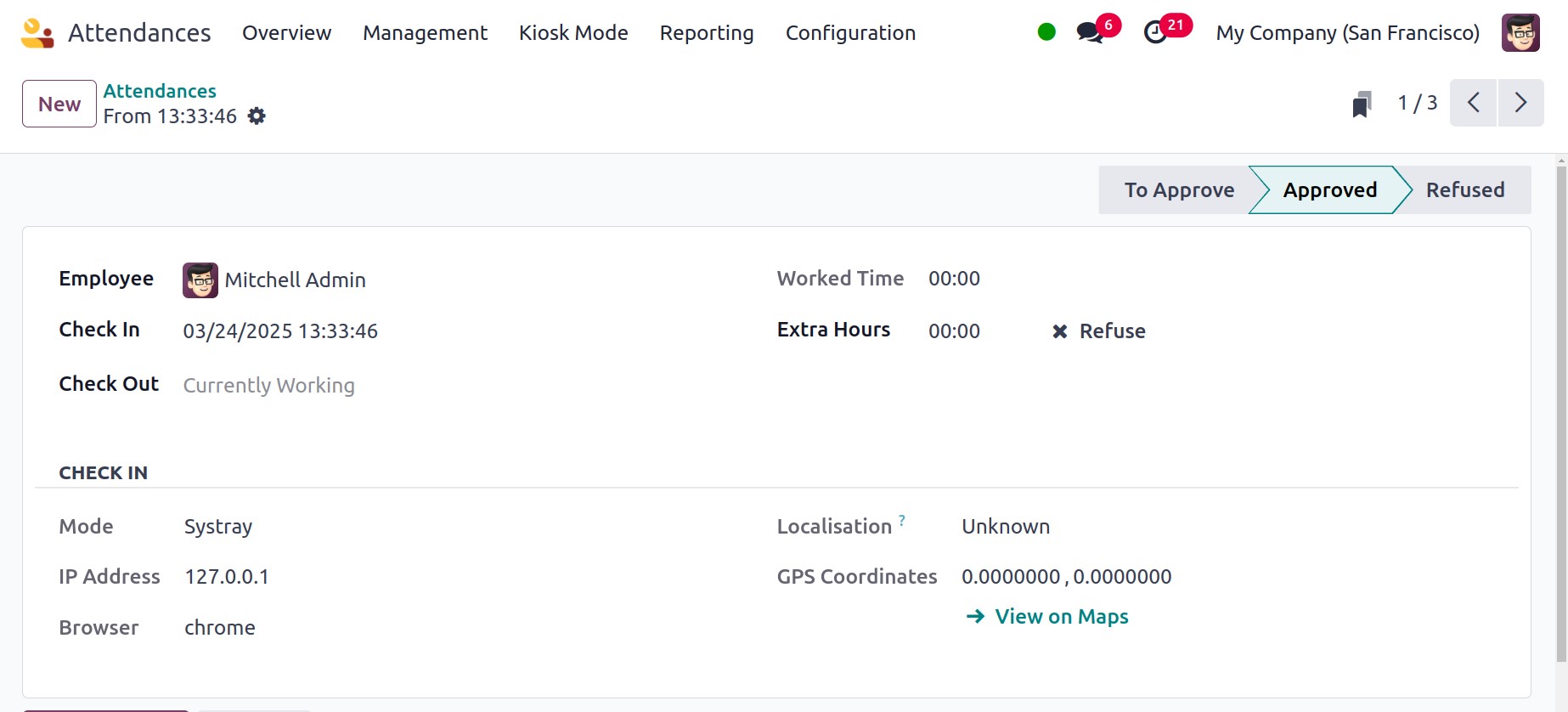Go to the previous record arrow
The width and height of the screenshot is (1568, 712).
[1473, 103]
